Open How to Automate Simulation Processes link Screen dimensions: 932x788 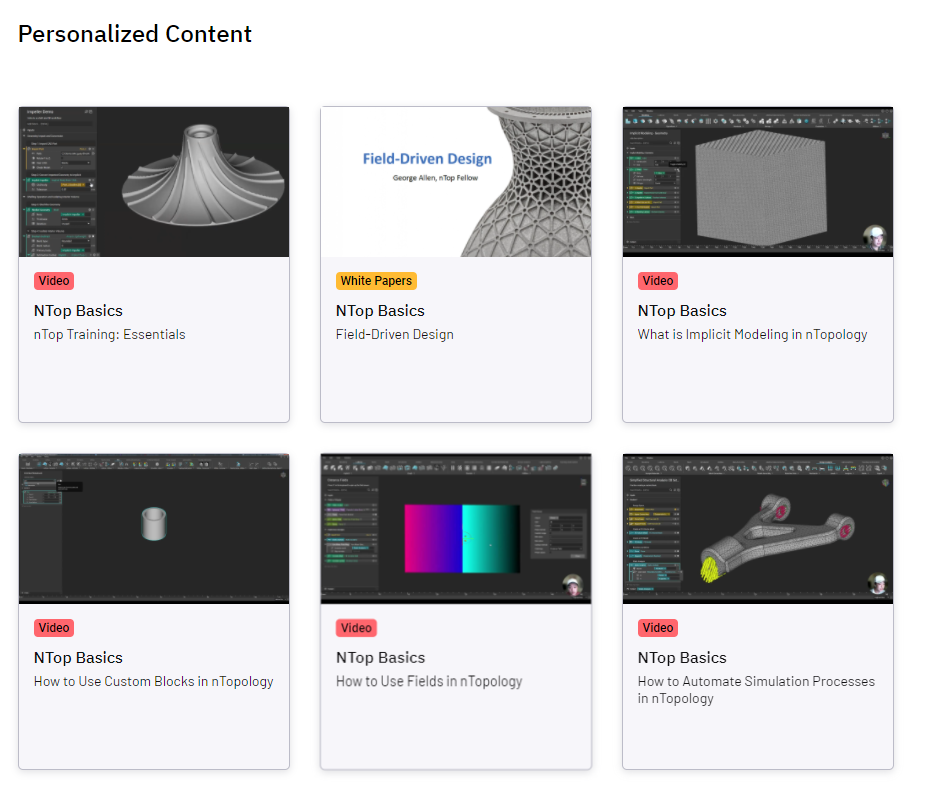(756, 690)
